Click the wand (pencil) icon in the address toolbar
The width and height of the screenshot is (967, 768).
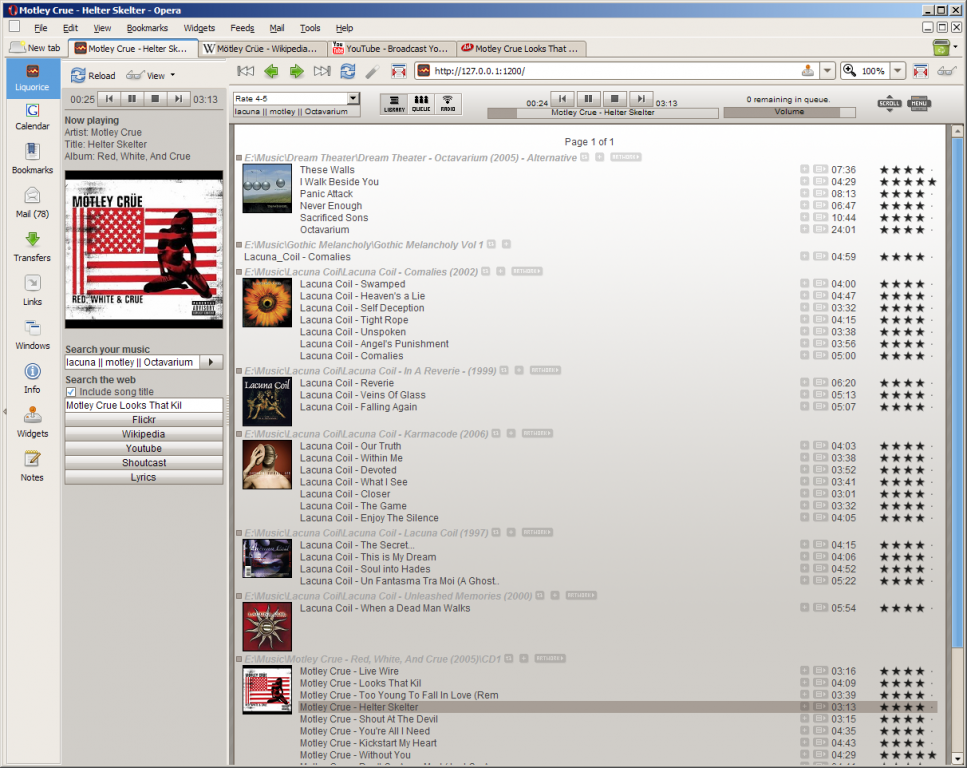click(x=372, y=72)
